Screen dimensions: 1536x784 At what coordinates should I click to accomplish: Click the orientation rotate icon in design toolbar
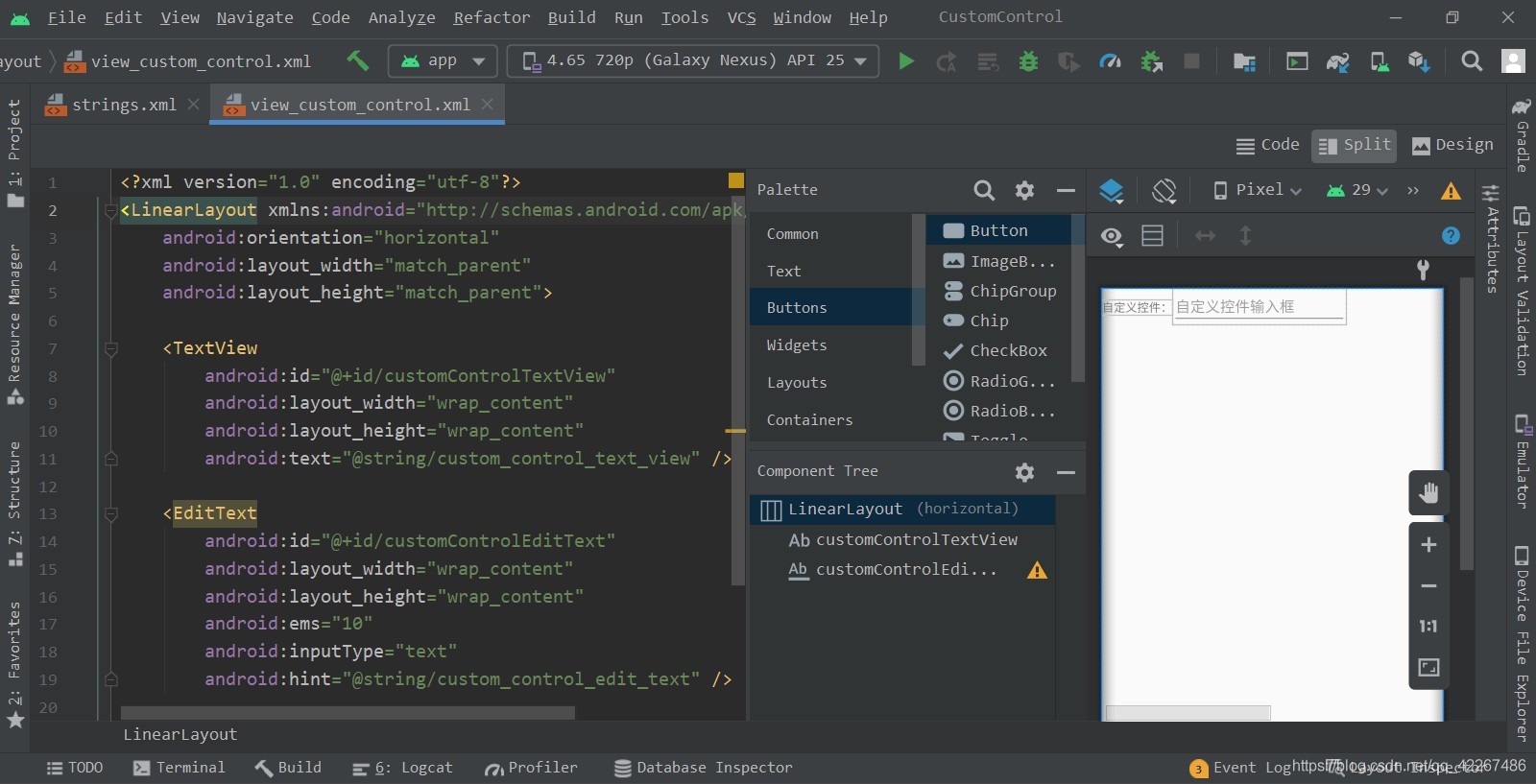pyautogui.click(x=1164, y=190)
